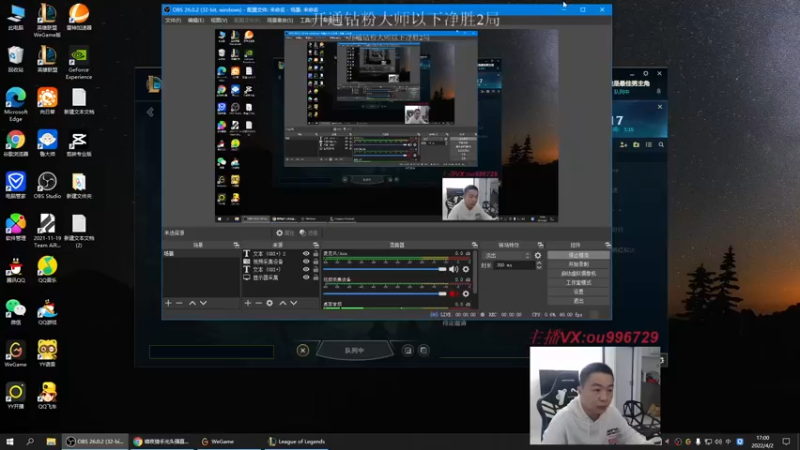
Task: Decrease transition duration with down stepper
Action: pyautogui.click(x=539, y=267)
